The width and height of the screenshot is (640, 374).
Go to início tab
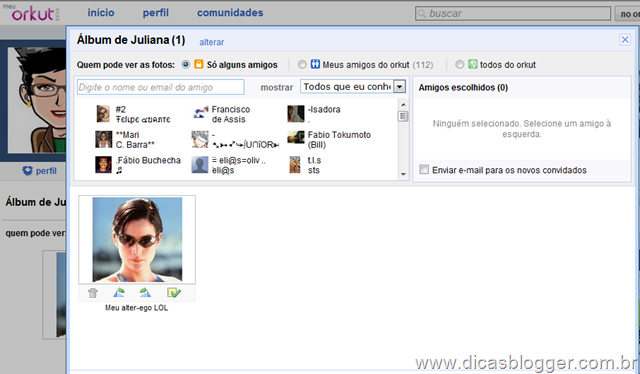point(101,13)
